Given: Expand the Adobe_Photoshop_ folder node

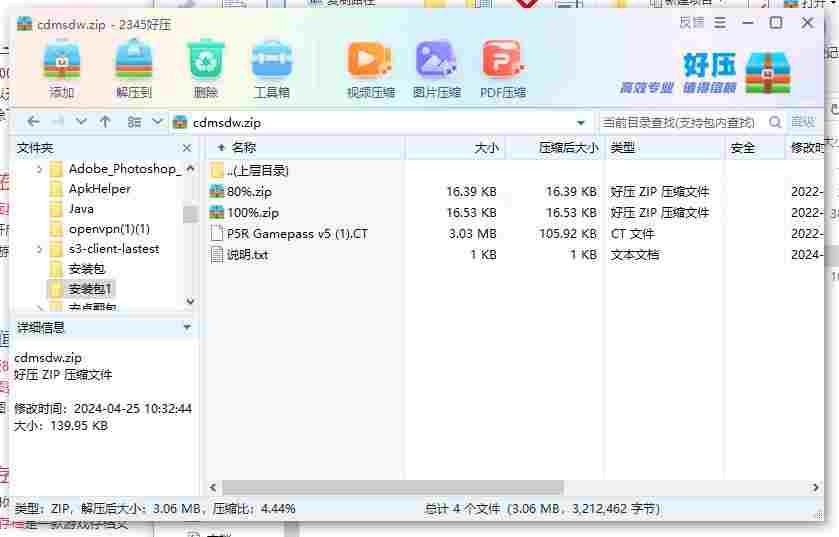Looking at the screenshot, I should click(39, 170).
